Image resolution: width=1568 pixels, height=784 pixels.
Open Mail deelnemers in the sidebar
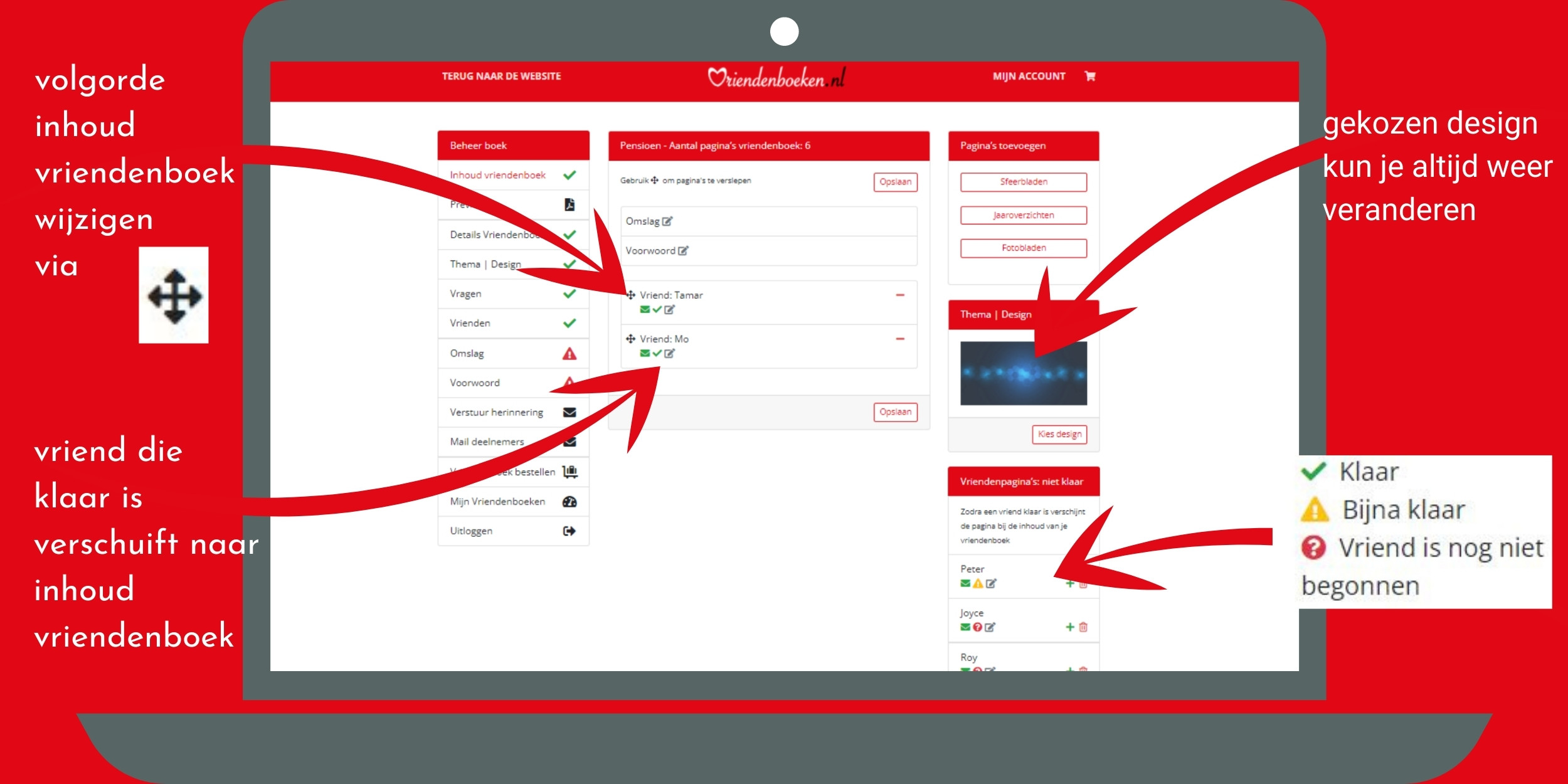pyautogui.click(x=513, y=442)
